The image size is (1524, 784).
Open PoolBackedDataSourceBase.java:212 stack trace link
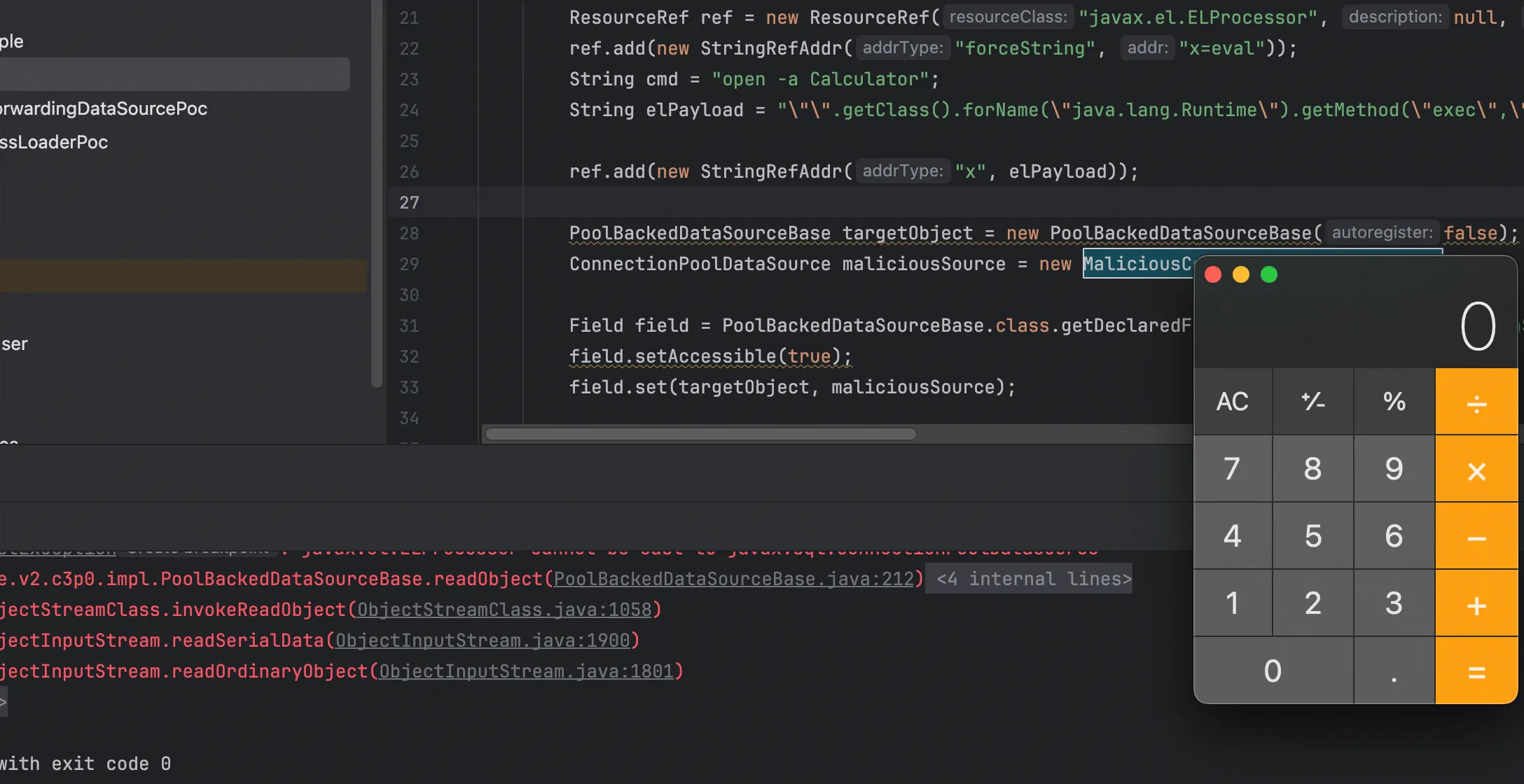(x=734, y=579)
